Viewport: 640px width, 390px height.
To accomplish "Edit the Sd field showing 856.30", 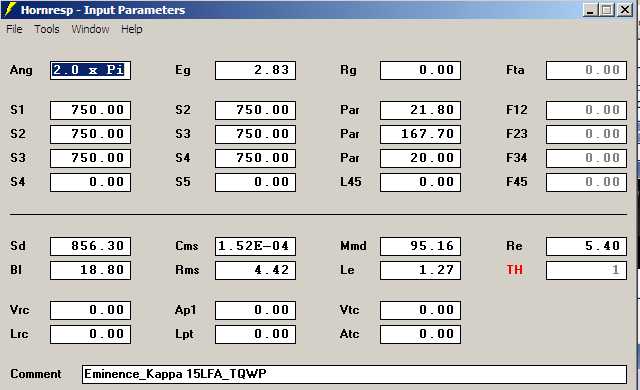I will [90, 246].
